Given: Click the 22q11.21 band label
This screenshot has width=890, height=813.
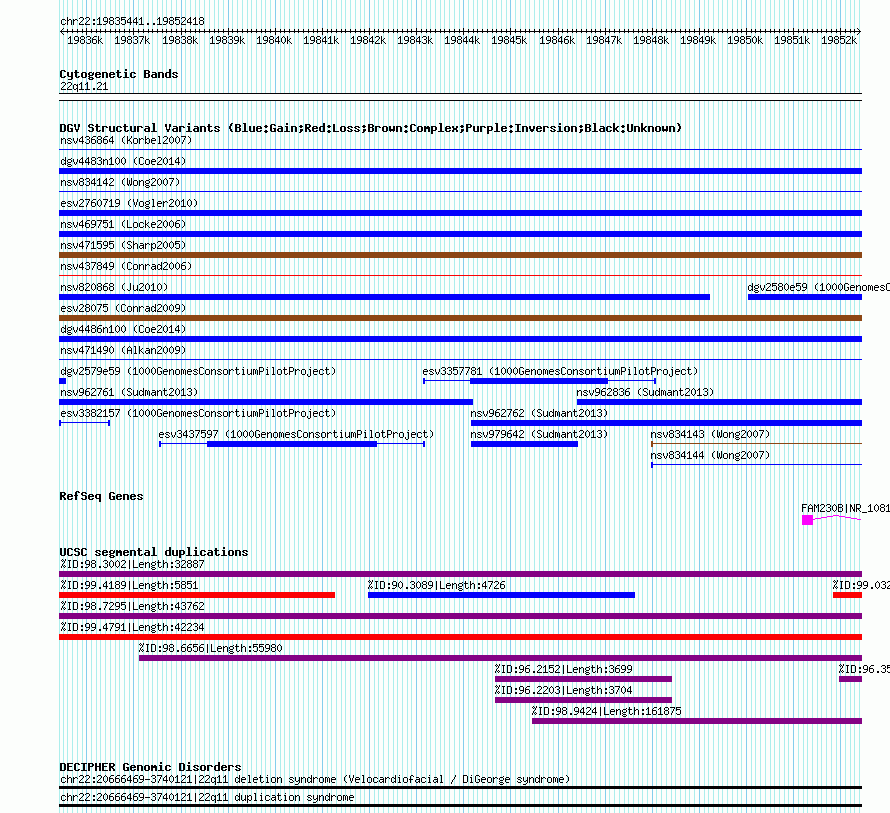Looking at the screenshot, I should point(84,86).
